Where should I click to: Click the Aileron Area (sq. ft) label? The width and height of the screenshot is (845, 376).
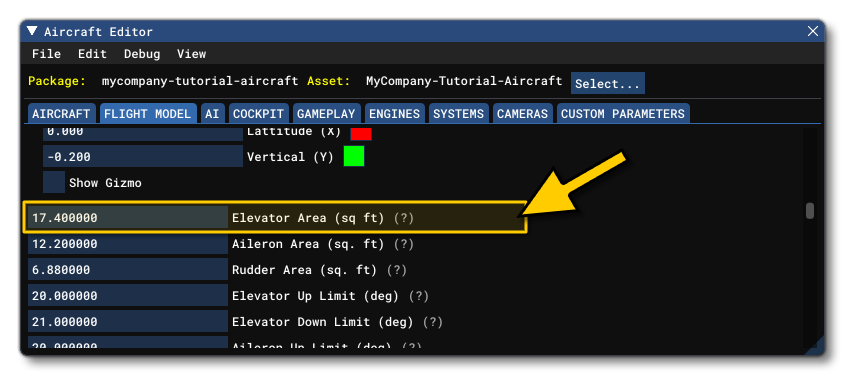(x=308, y=244)
